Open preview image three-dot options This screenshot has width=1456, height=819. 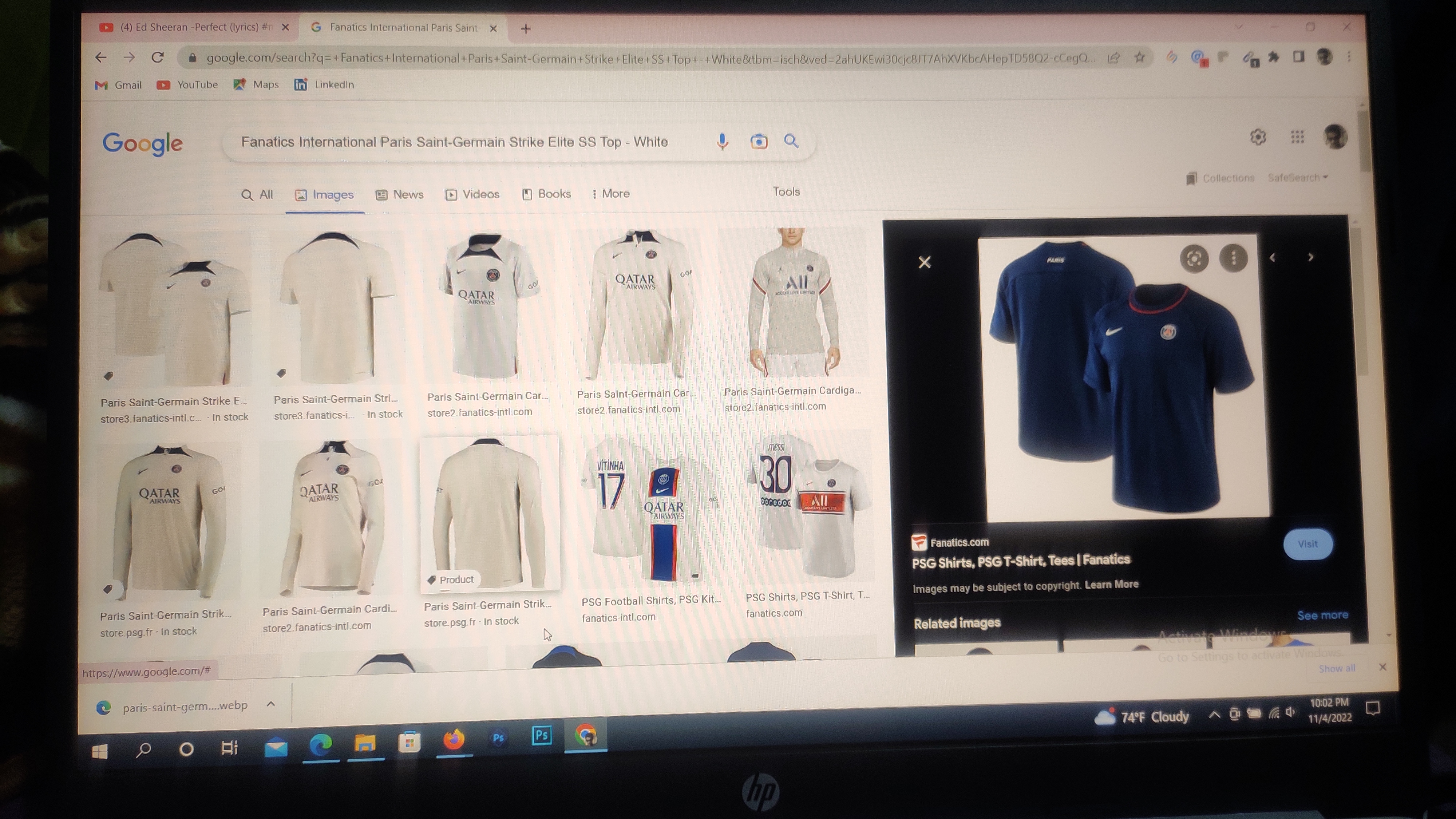[x=1233, y=258]
